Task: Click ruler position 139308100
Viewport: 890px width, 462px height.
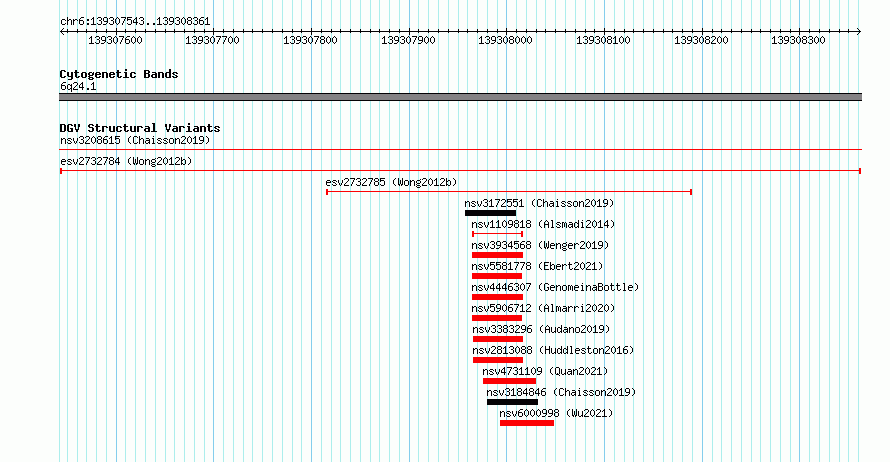Action: coord(603,40)
